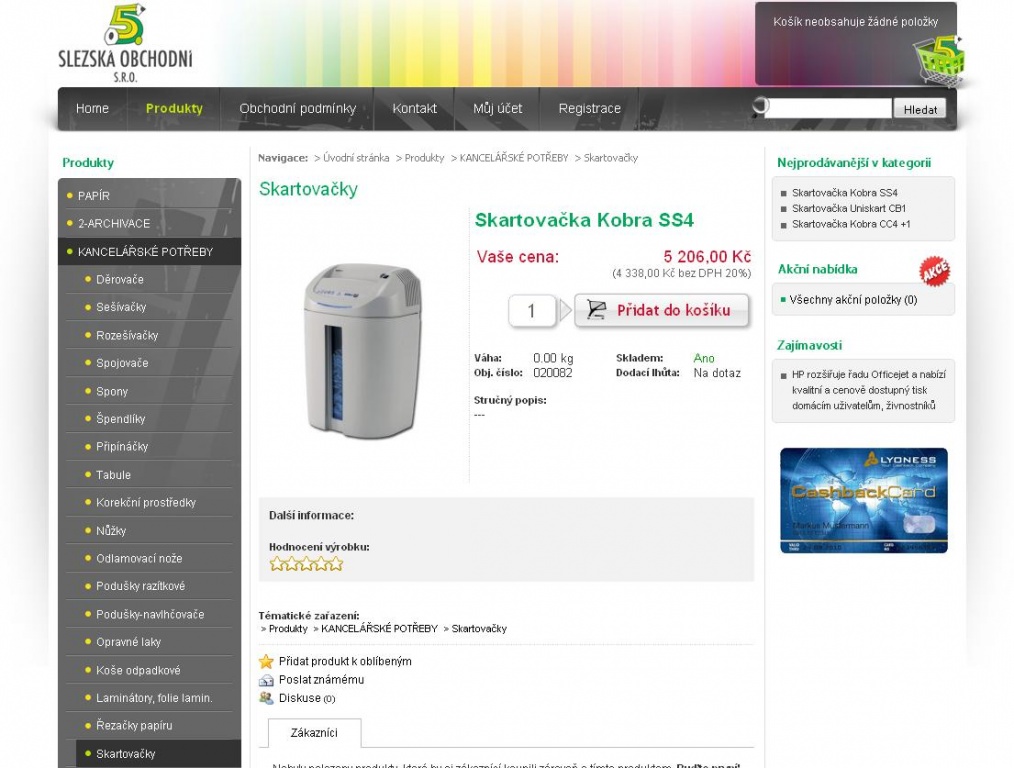Open Laminátory, folie lamin. subcategory
This screenshot has height=768, width=1014.
pos(154,698)
